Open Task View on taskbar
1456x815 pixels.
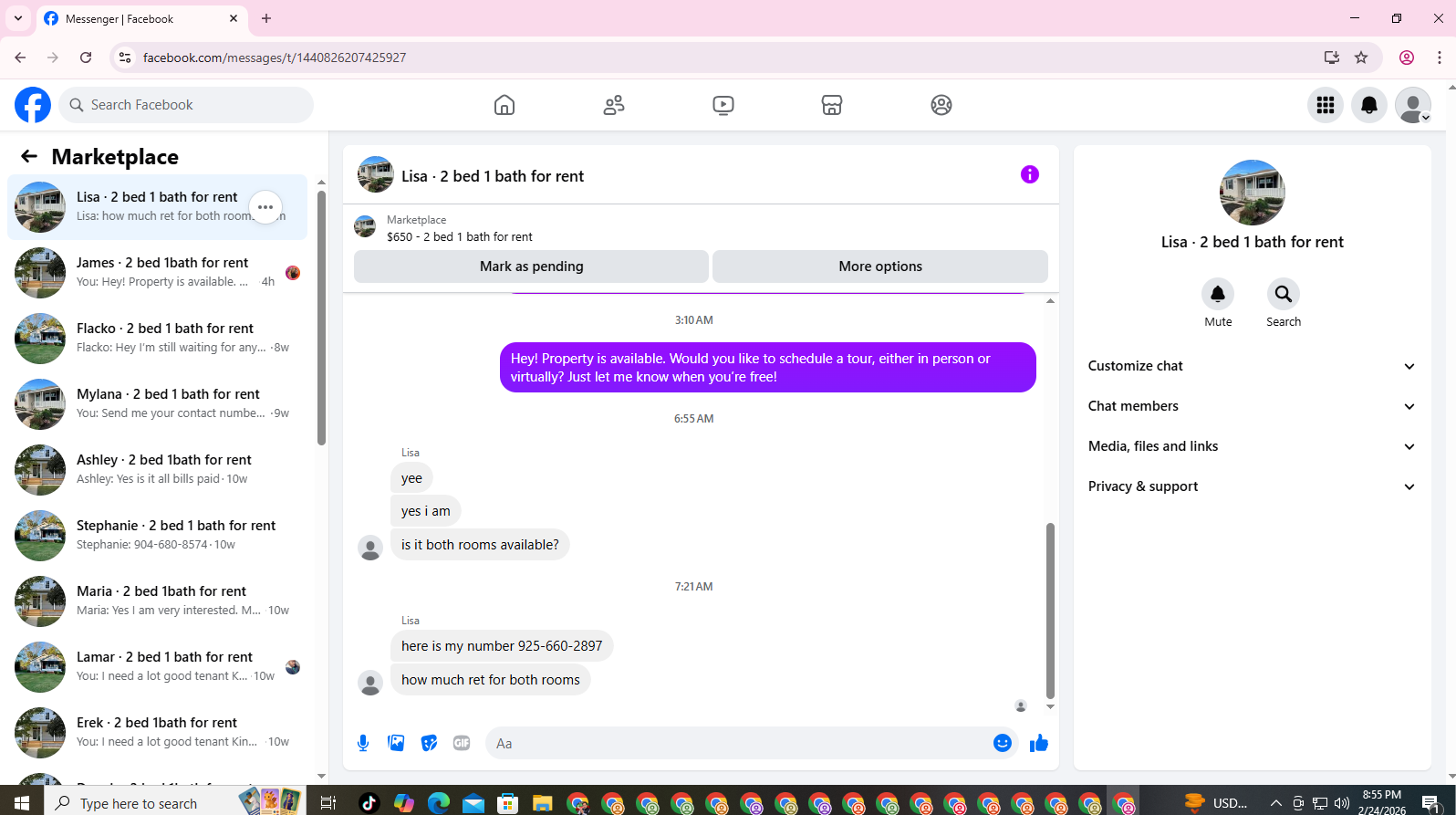[x=328, y=803]
